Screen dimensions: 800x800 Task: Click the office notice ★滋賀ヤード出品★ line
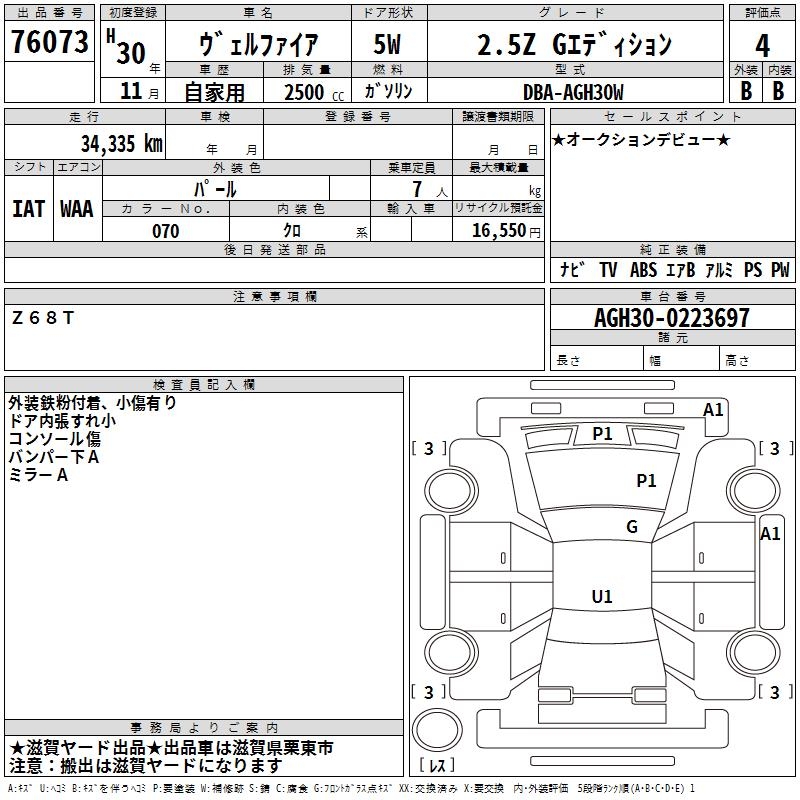pos(171,748)
